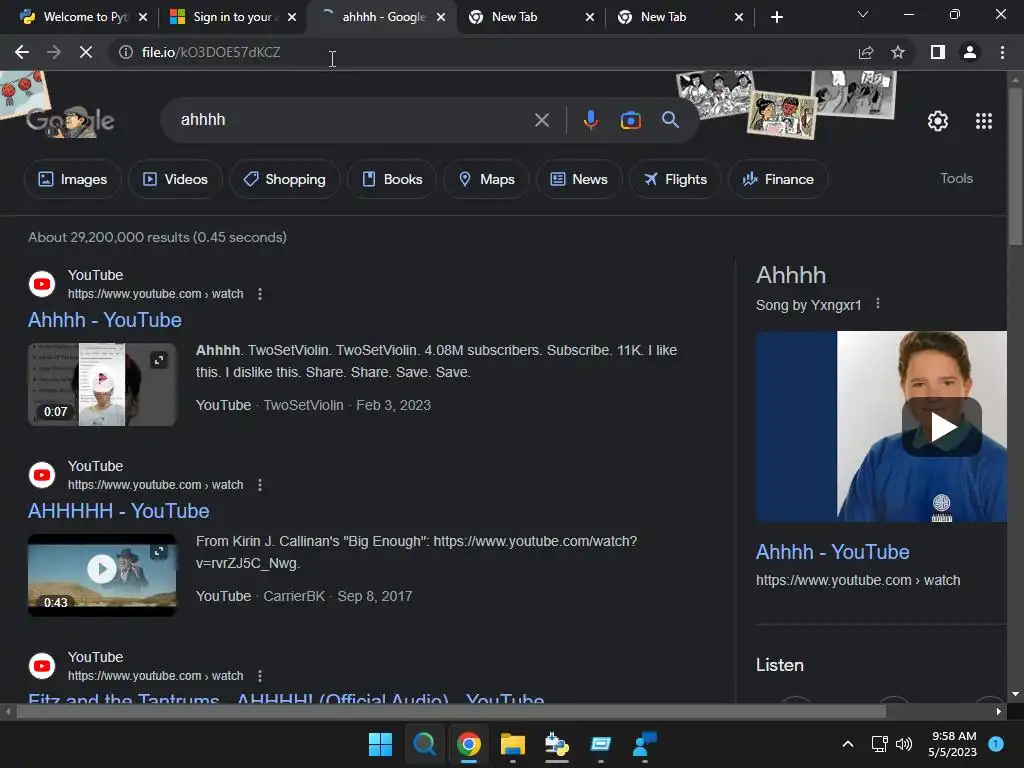Switch to the first New Tab

pos(530,17)
